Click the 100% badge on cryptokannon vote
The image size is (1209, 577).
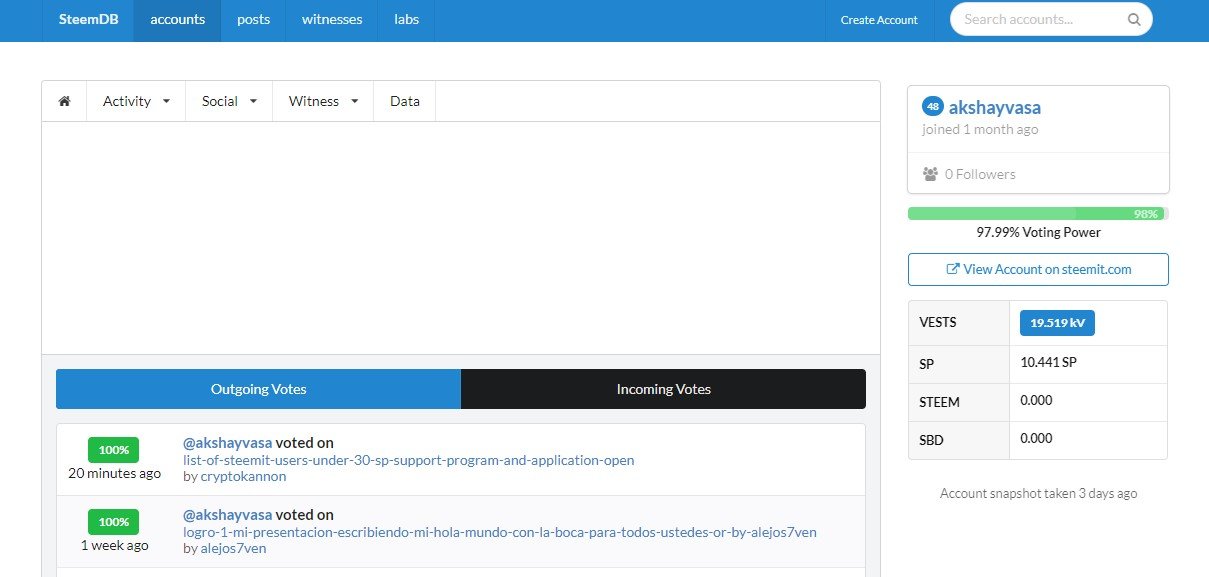click(113, 450)
